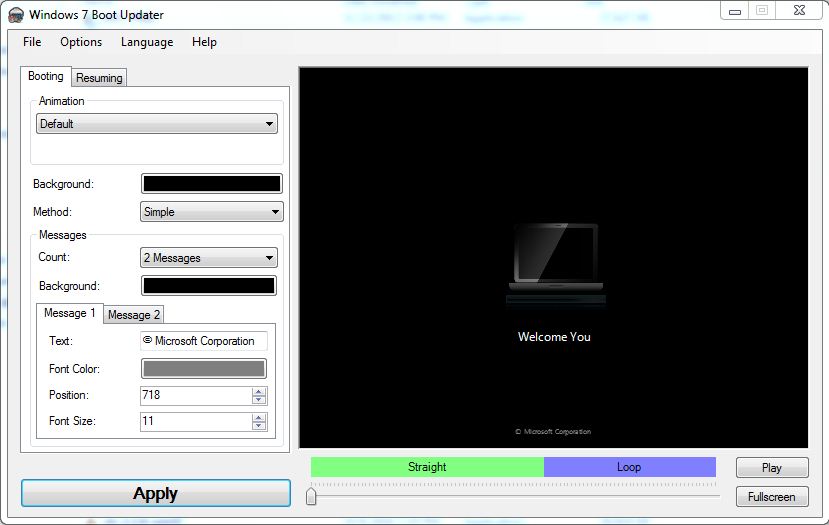Increase Position with the up arrow
The height and width of the screenshot is (525, 829).
point(259,392)
